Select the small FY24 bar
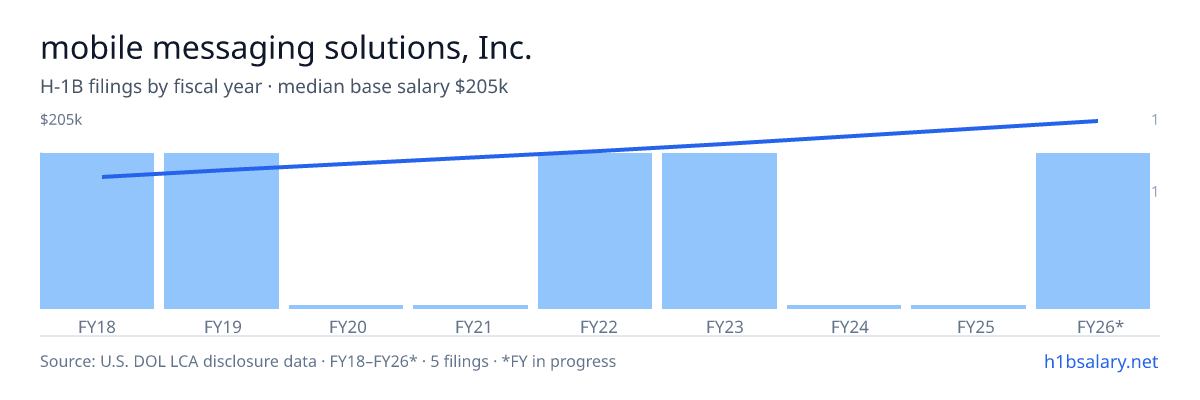The width and height of the screenshot is (1200, 400). pyautogui.click(x=844, y=307)
